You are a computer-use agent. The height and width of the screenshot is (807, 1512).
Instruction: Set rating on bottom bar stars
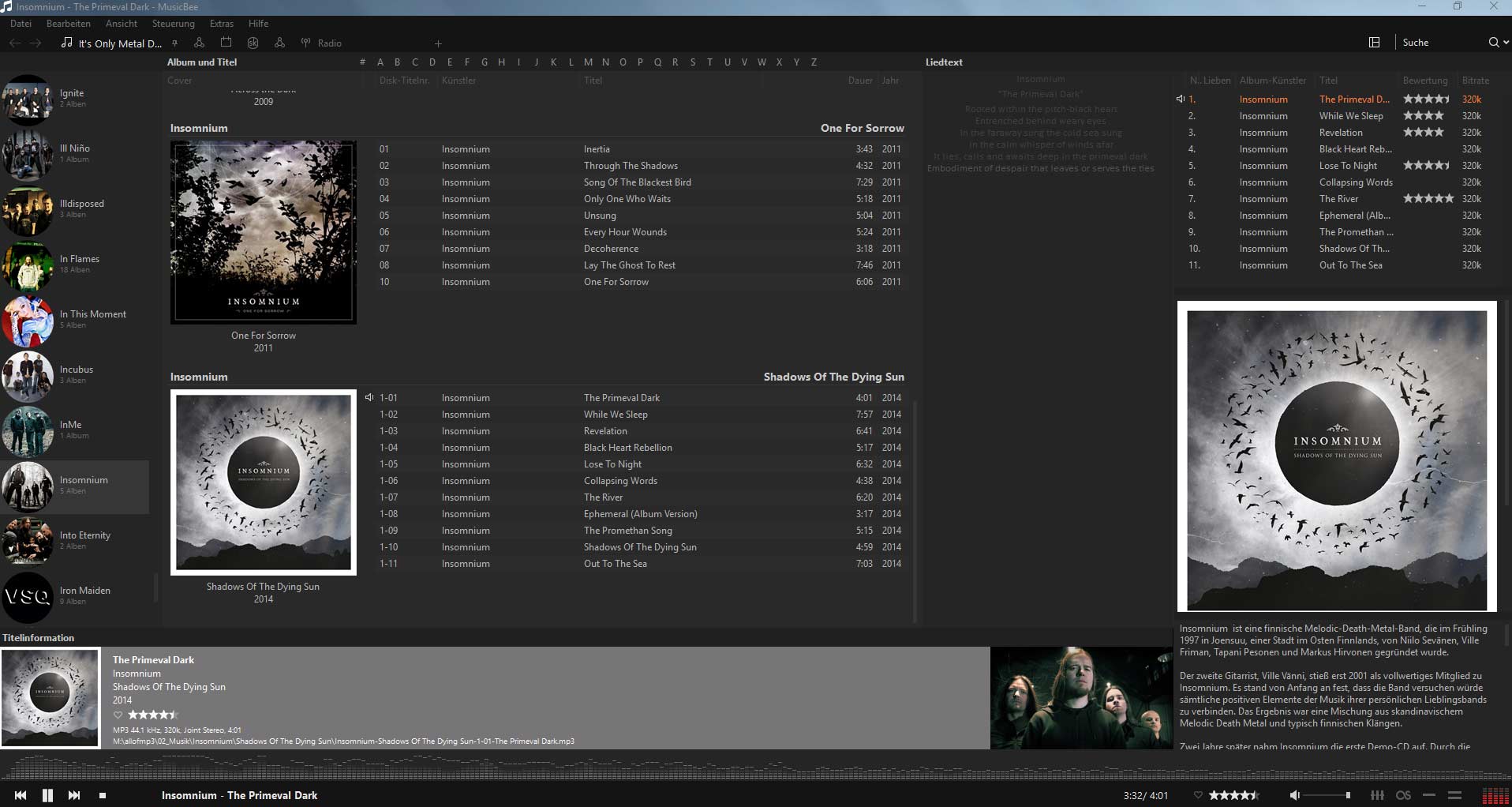pos(1234,795)
